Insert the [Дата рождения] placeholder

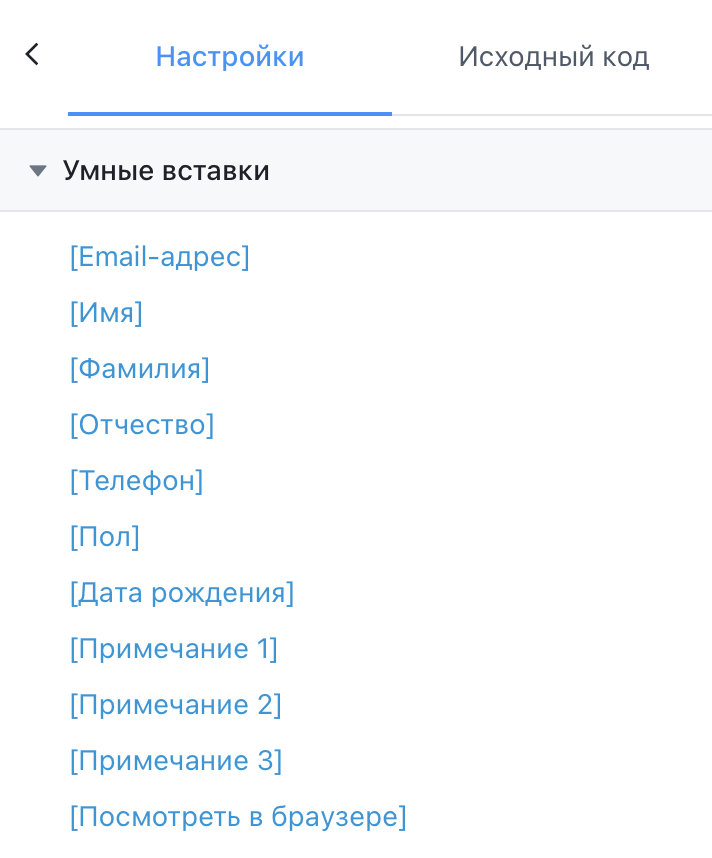point(181,593)
